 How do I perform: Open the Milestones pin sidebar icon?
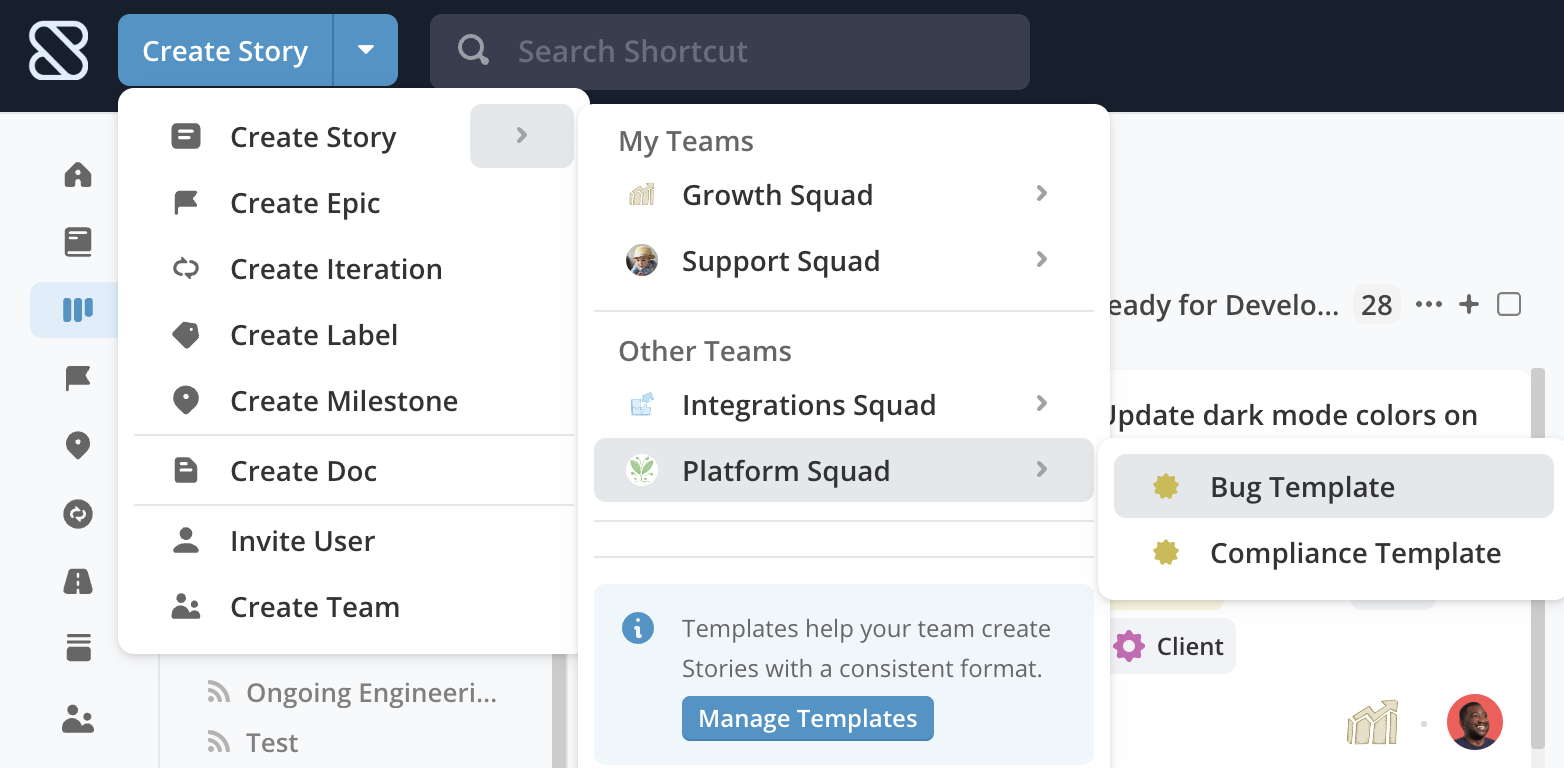tap(78, 446)
